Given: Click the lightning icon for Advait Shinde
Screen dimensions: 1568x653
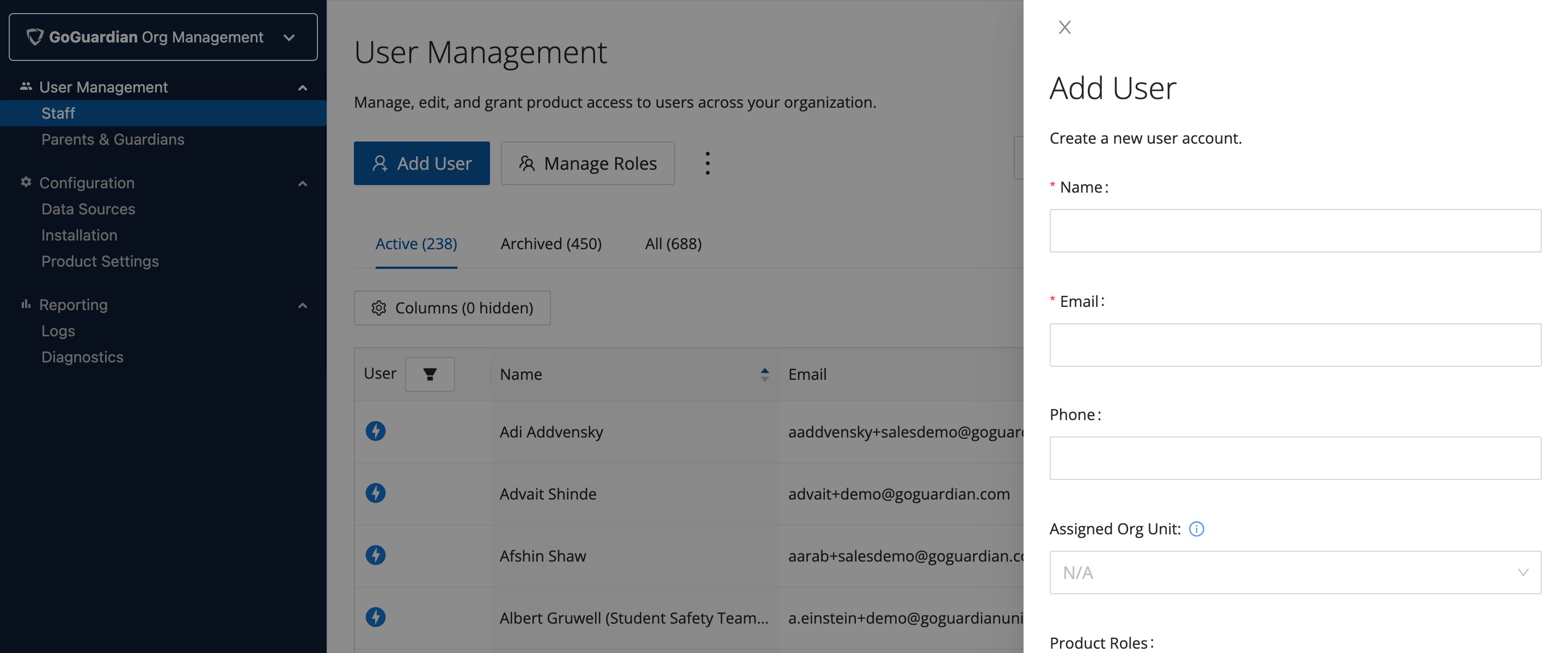Looking at the screenshot, I should pos(376,494).
